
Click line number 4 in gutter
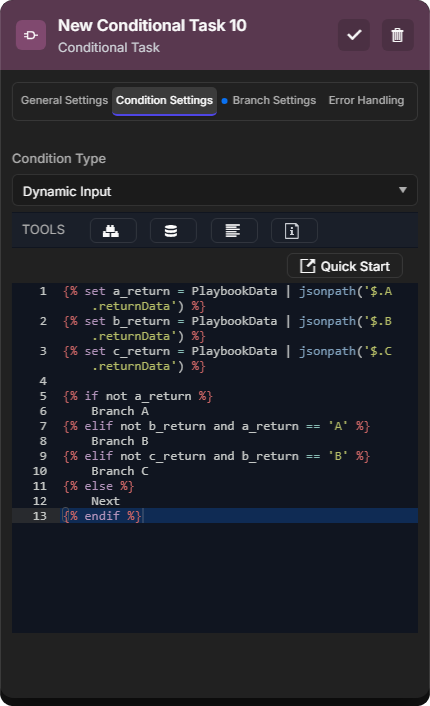coord(43,381)
